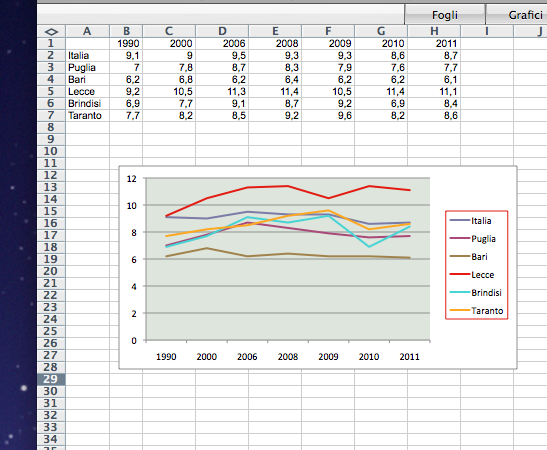Click Lecce 2008 value 11,4 cell
Screen dimensions: 547x450
pos(275,91)
